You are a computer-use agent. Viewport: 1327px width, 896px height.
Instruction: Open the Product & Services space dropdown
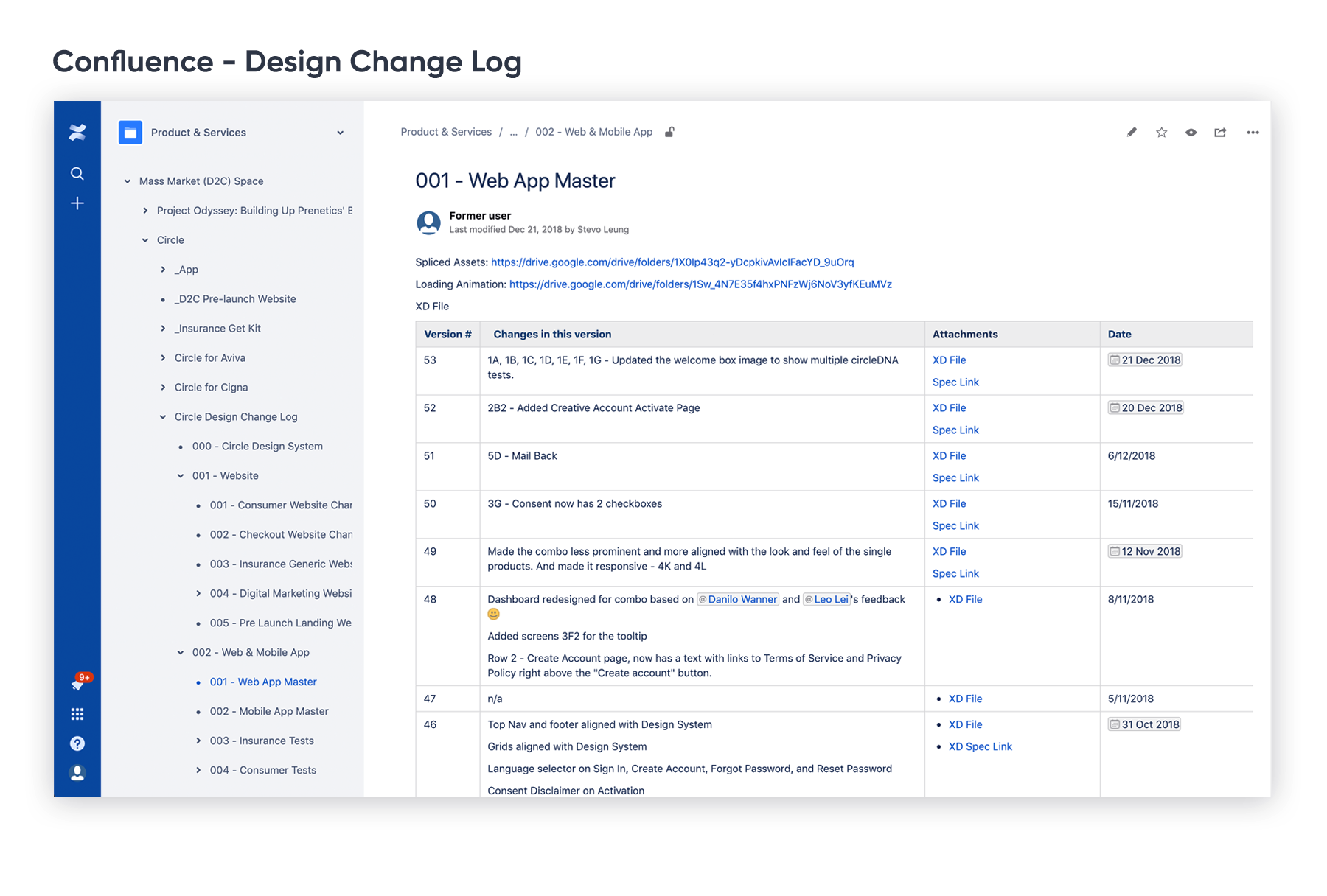(x=340, y=133)
